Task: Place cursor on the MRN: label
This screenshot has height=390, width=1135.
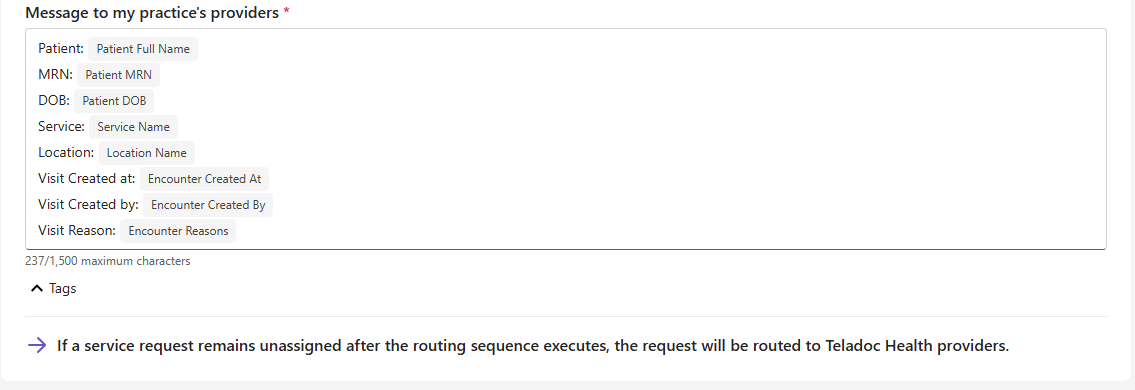Action: 56,75
